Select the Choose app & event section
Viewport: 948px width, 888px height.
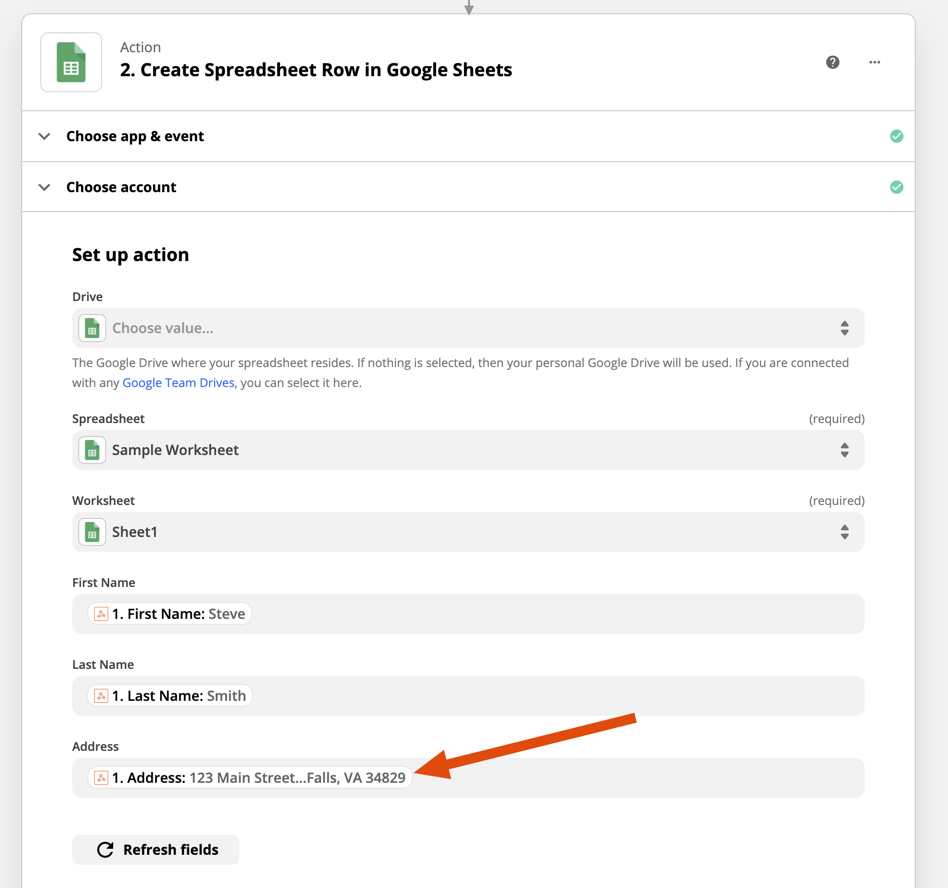click(468, 136)
